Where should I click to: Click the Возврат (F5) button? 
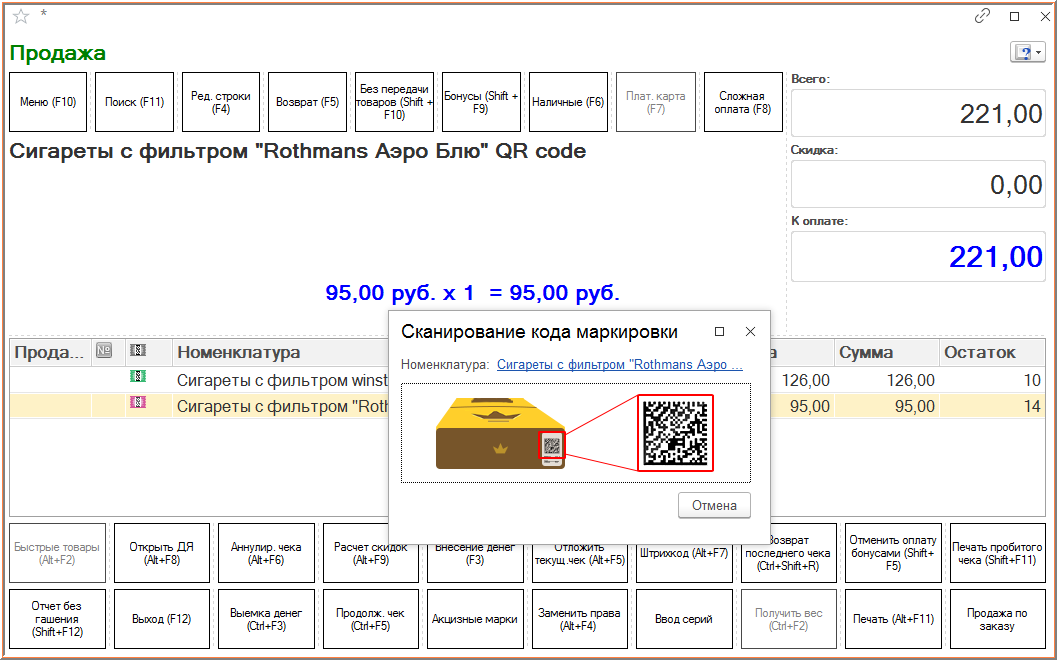307,102
